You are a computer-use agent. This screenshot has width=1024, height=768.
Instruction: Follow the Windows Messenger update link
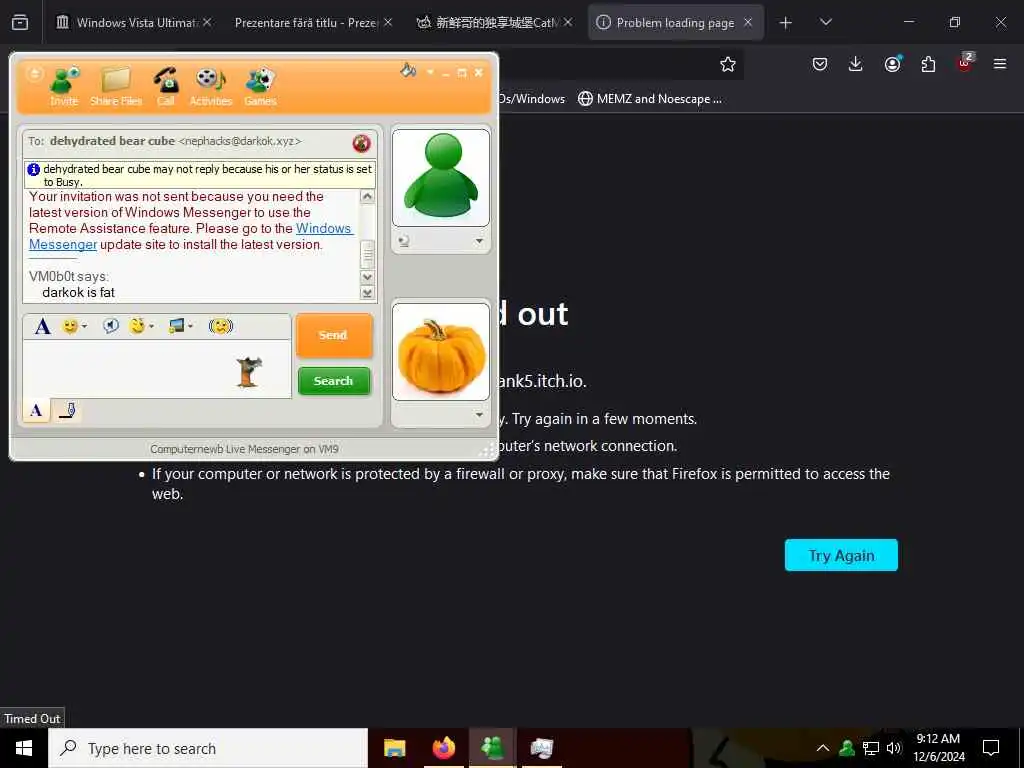point(191,236)
